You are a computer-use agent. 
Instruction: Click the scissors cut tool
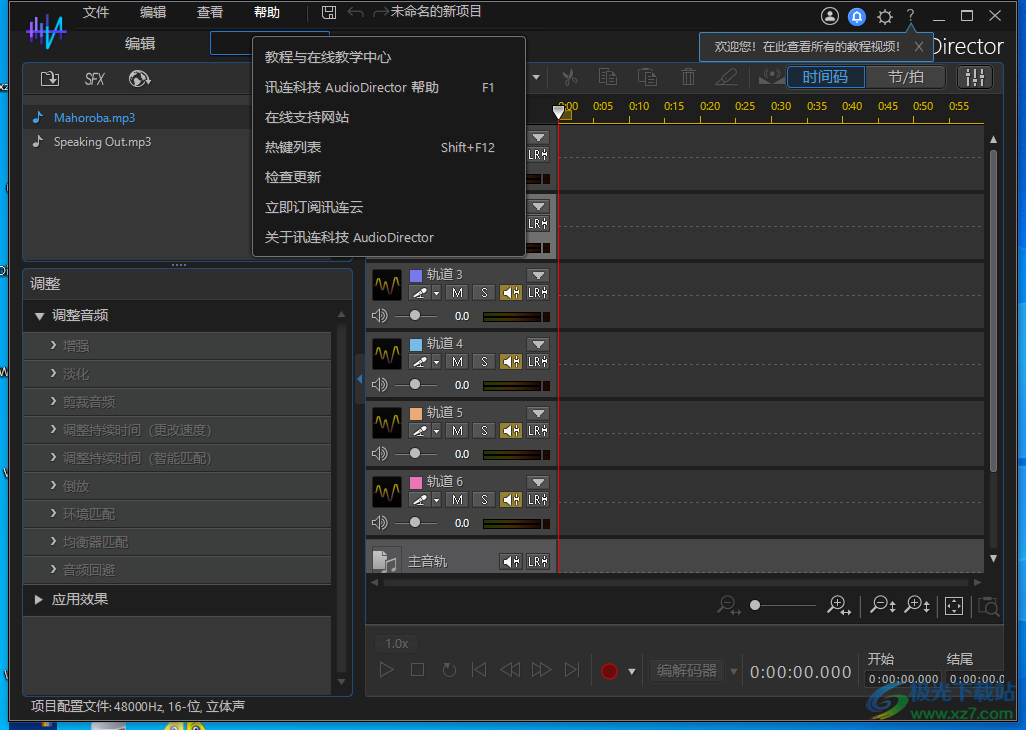[569, 78]
